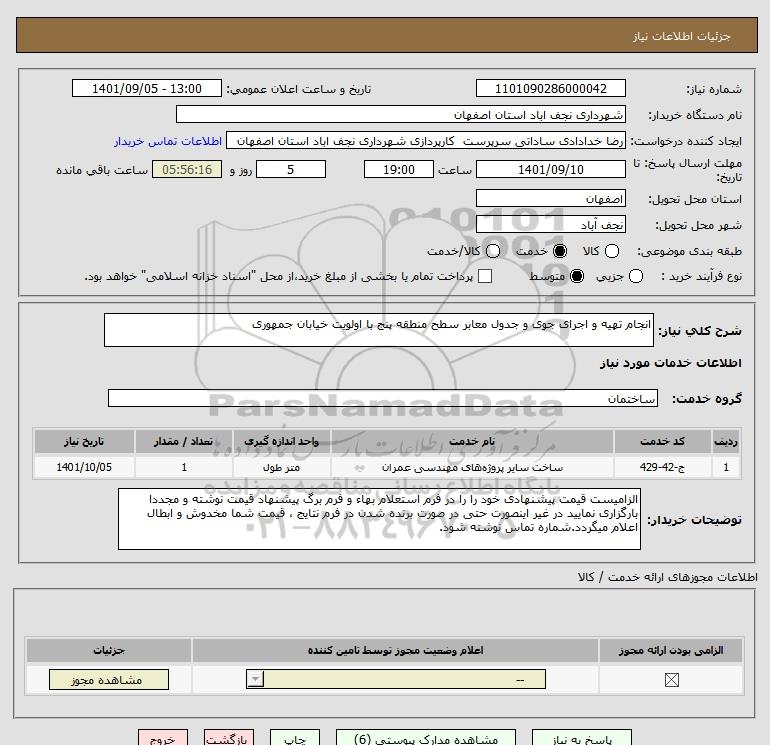Click the need date cell 1401/10/05

coord(84,467)
